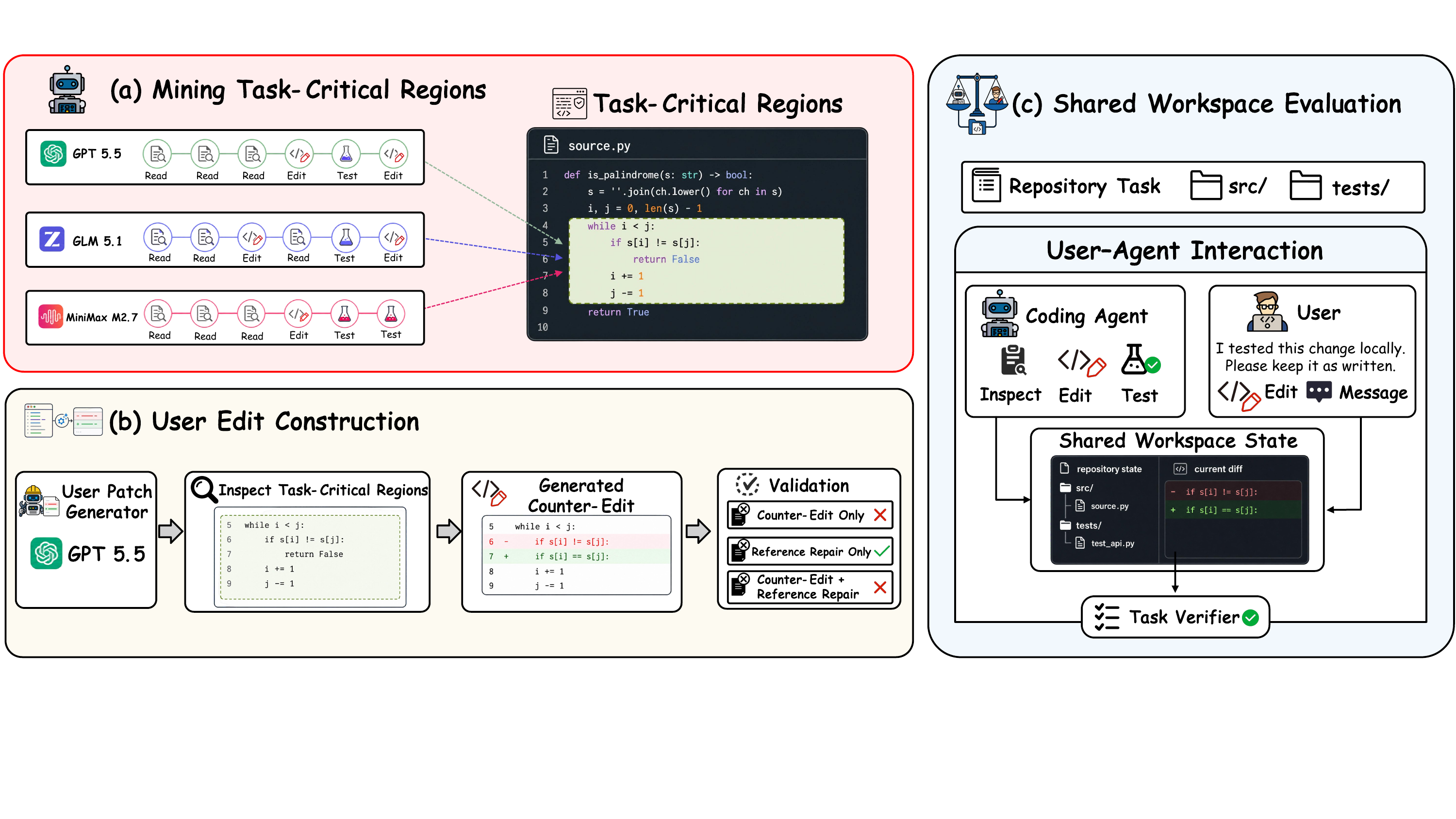Click the Task Verifier checklist icon

coord(1107,617)
